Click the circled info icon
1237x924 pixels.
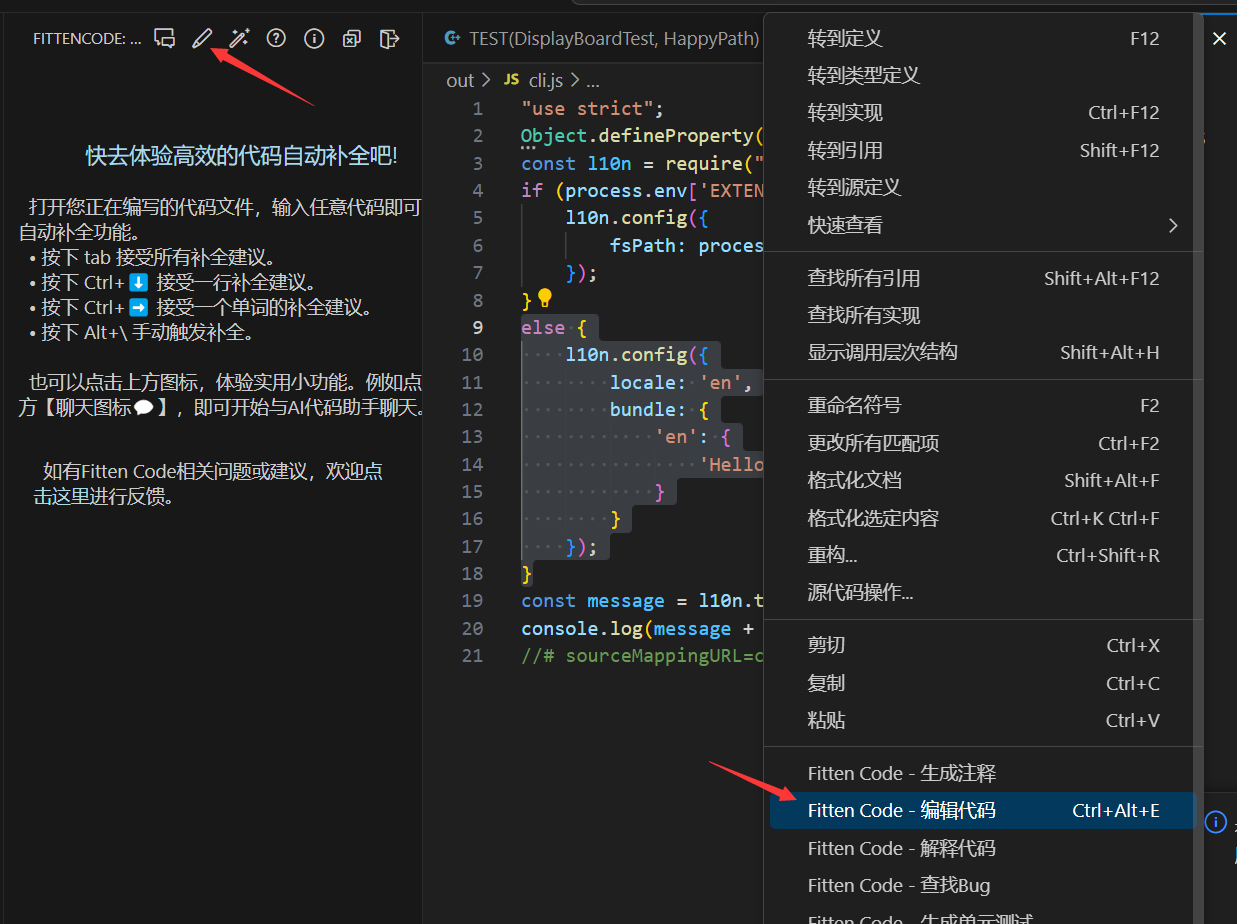314,39
